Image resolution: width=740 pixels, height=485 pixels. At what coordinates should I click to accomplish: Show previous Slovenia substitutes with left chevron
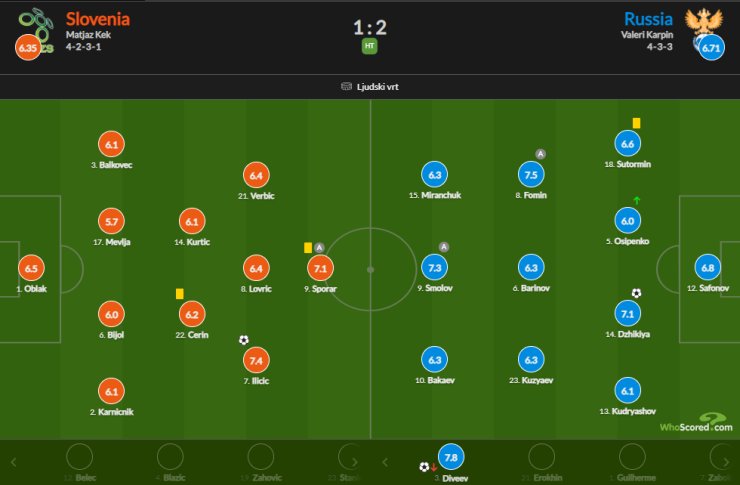[x=14, y=462]
